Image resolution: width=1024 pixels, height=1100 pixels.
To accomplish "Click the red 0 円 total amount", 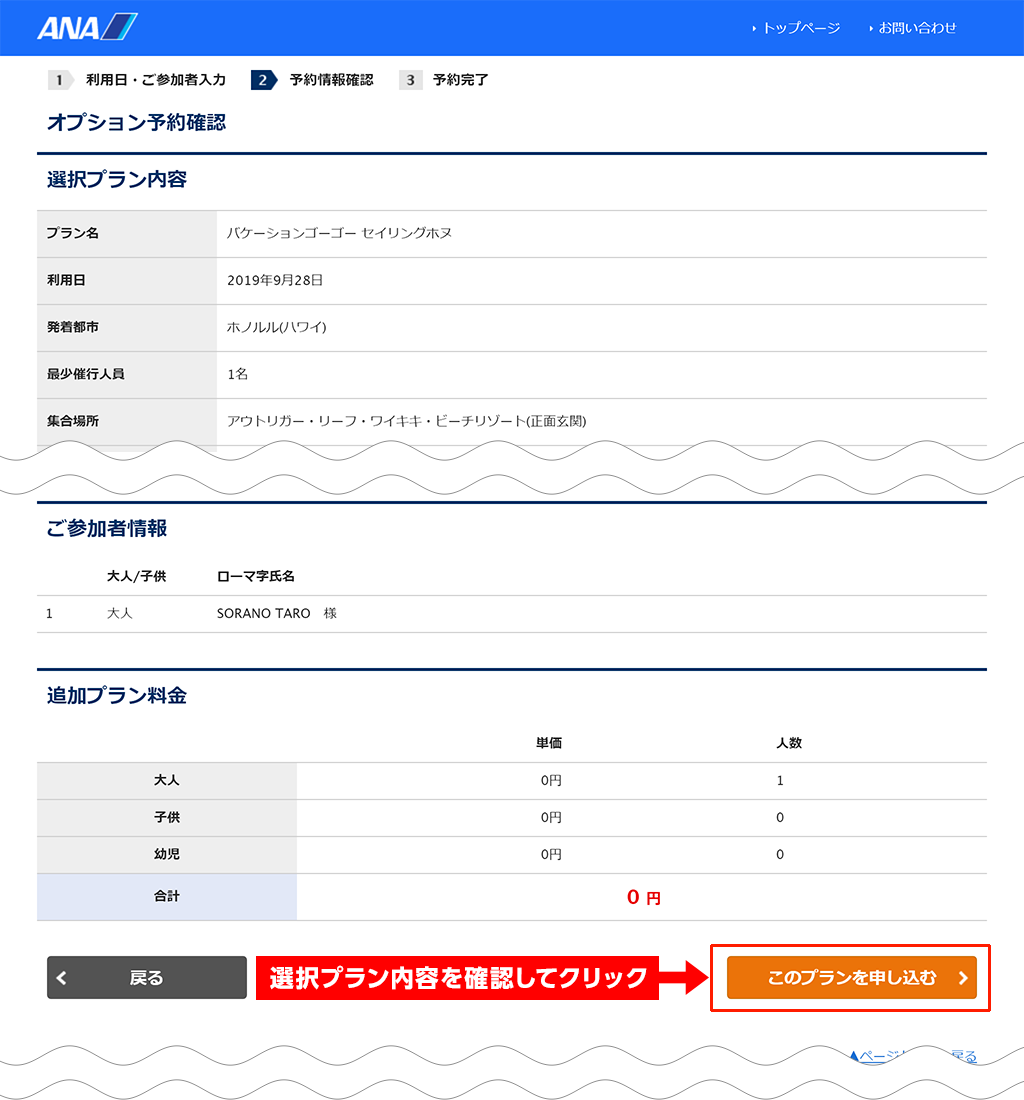I will [x=643, y=898].
